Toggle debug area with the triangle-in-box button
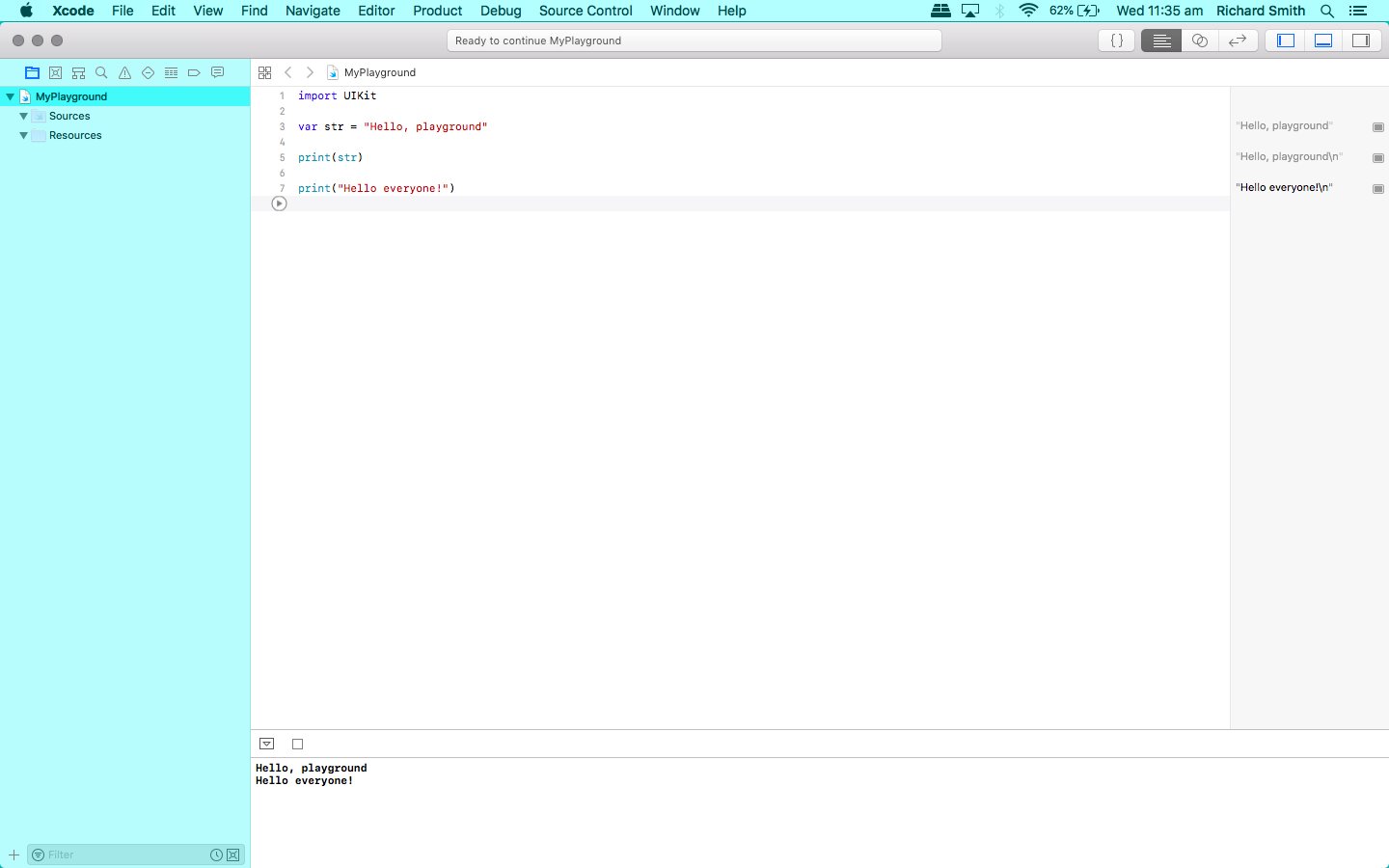The height and width of the screenshot is (868, 1389). point(267,744)
